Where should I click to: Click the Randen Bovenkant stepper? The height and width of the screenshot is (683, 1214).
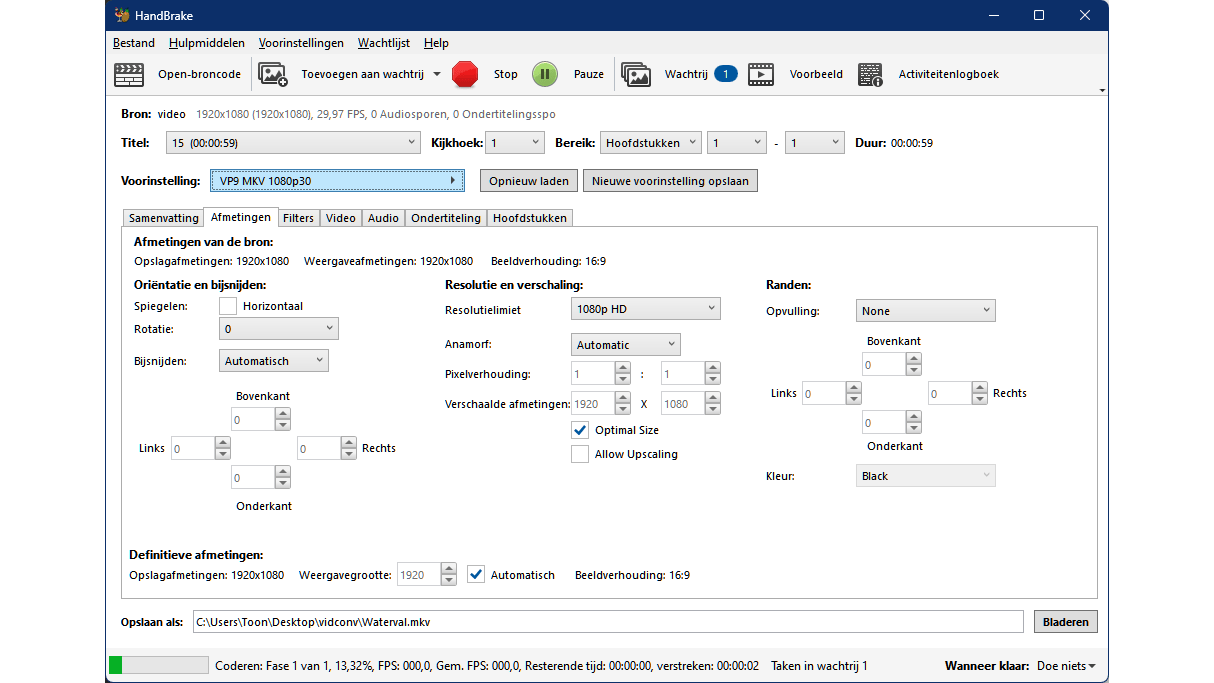(x=914, y=364)
